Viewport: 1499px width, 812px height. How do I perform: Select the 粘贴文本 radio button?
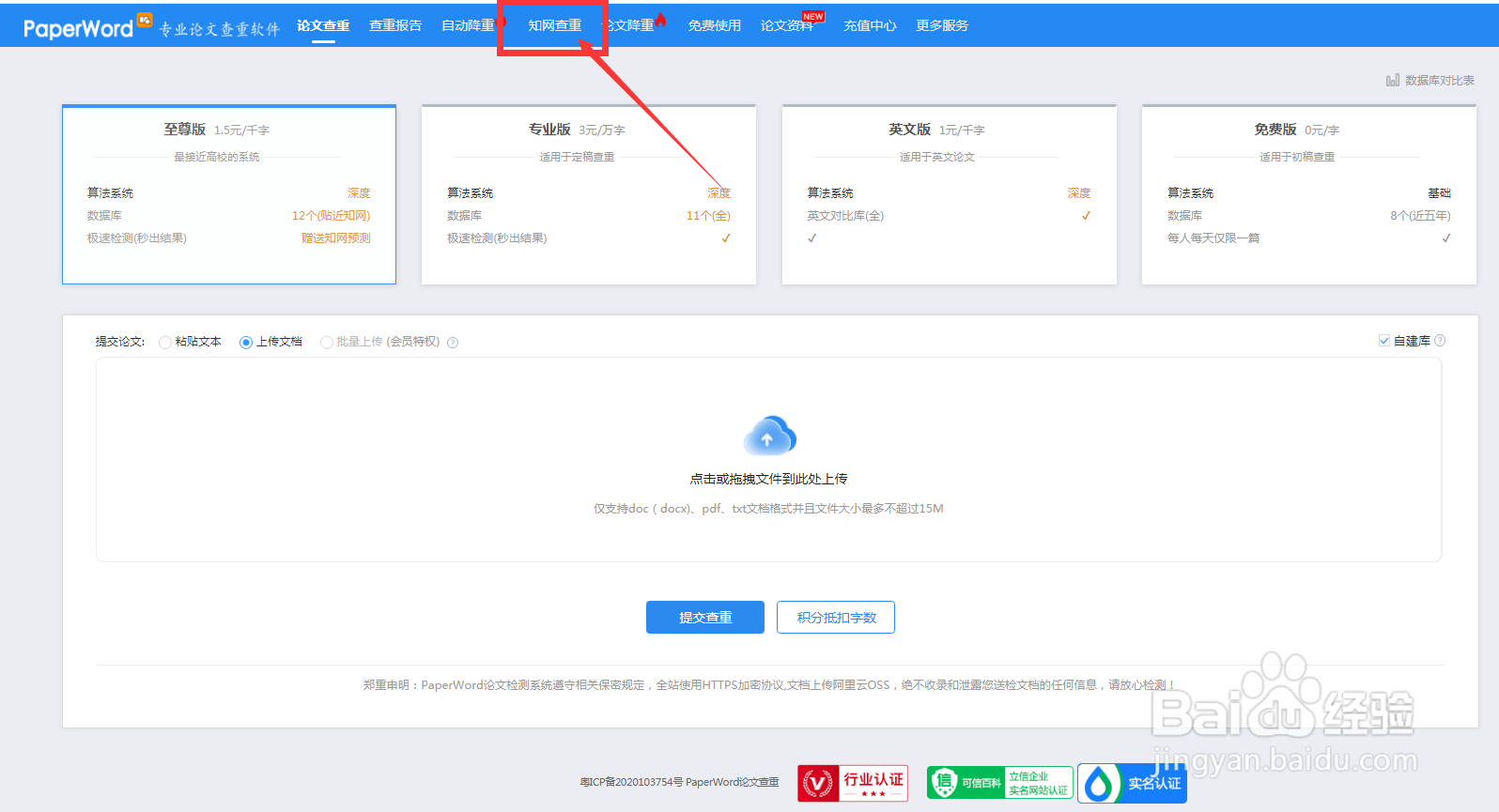165,343
